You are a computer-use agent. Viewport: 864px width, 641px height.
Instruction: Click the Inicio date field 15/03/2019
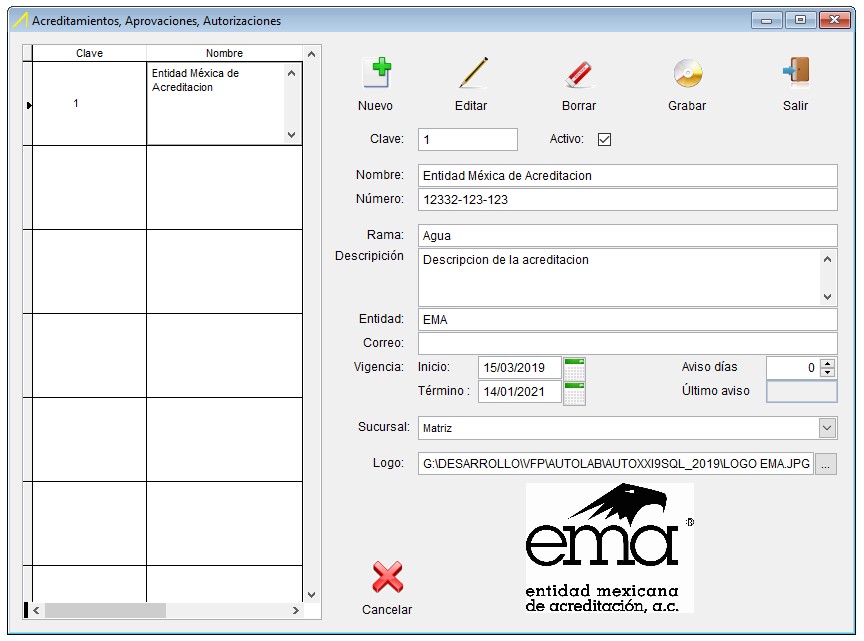pos(520,368)
